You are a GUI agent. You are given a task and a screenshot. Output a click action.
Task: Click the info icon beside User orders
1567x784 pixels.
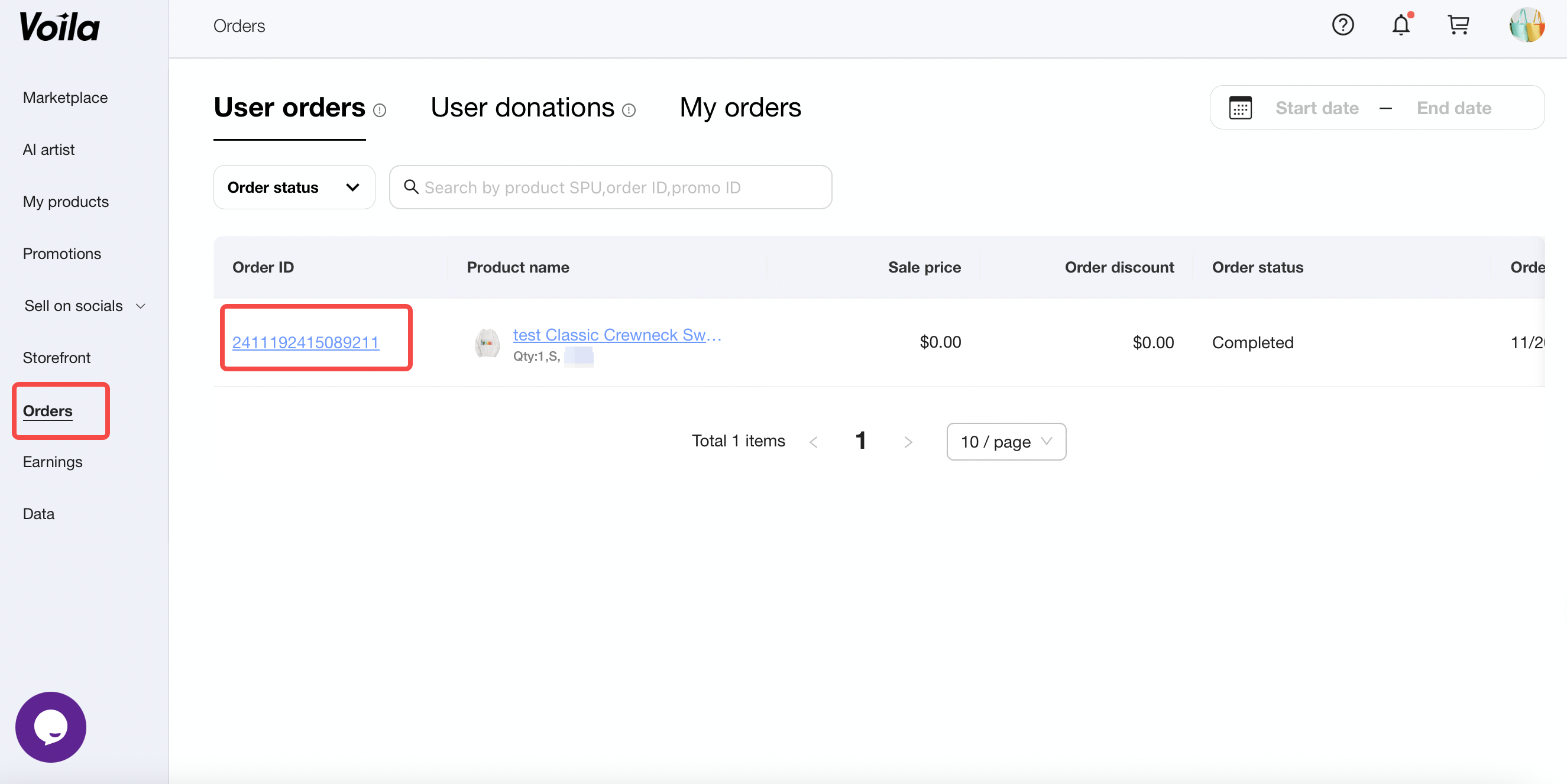click(x=380, y=110)
